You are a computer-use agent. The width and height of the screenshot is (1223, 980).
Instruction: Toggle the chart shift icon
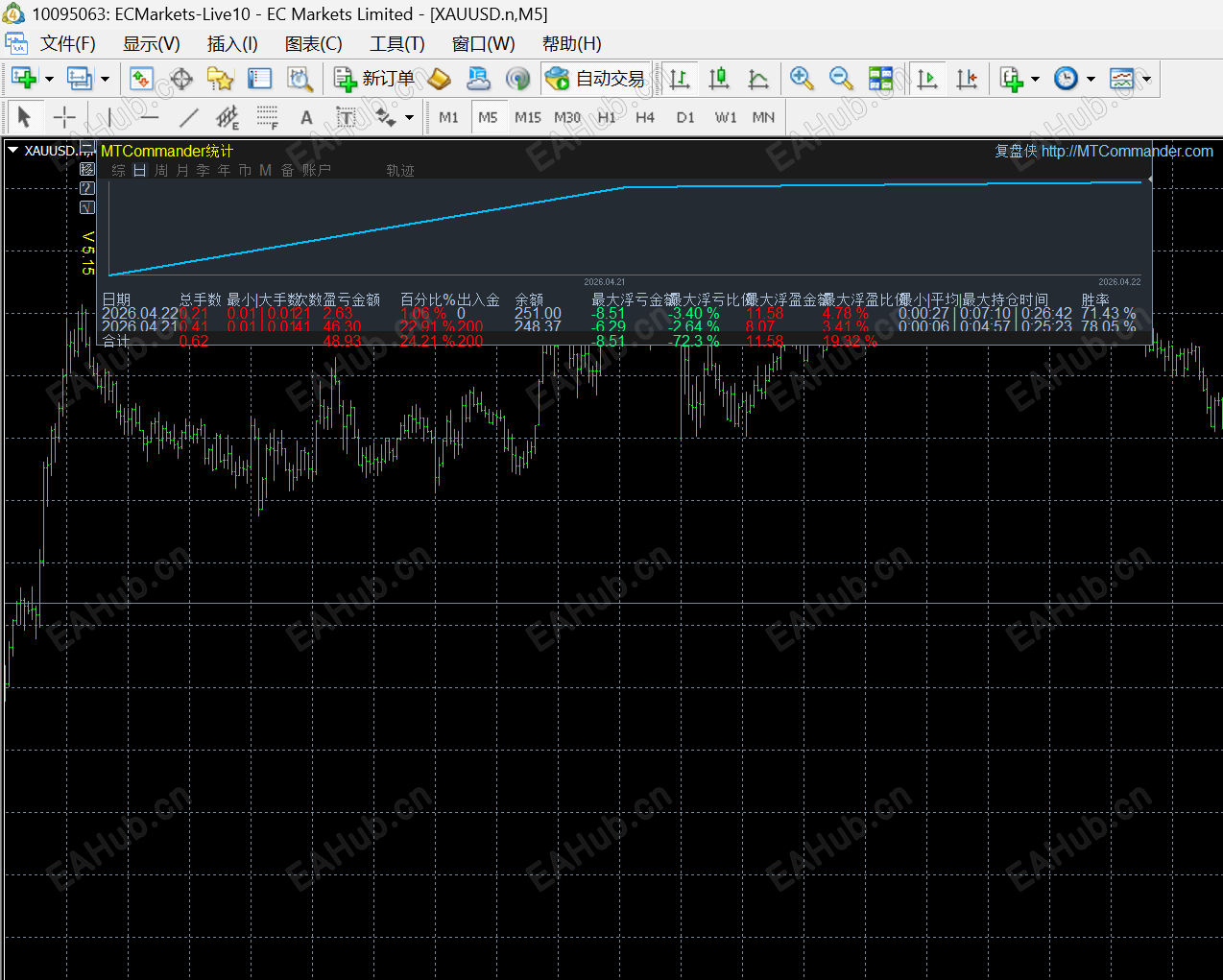(967, 79)
